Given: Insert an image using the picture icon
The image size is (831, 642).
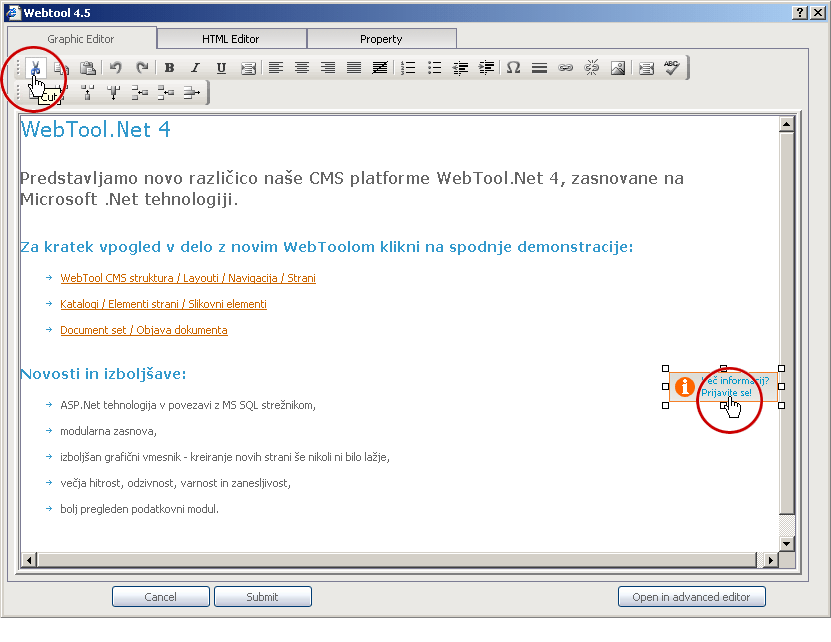Looking at the screenshot, I should 618,68.
